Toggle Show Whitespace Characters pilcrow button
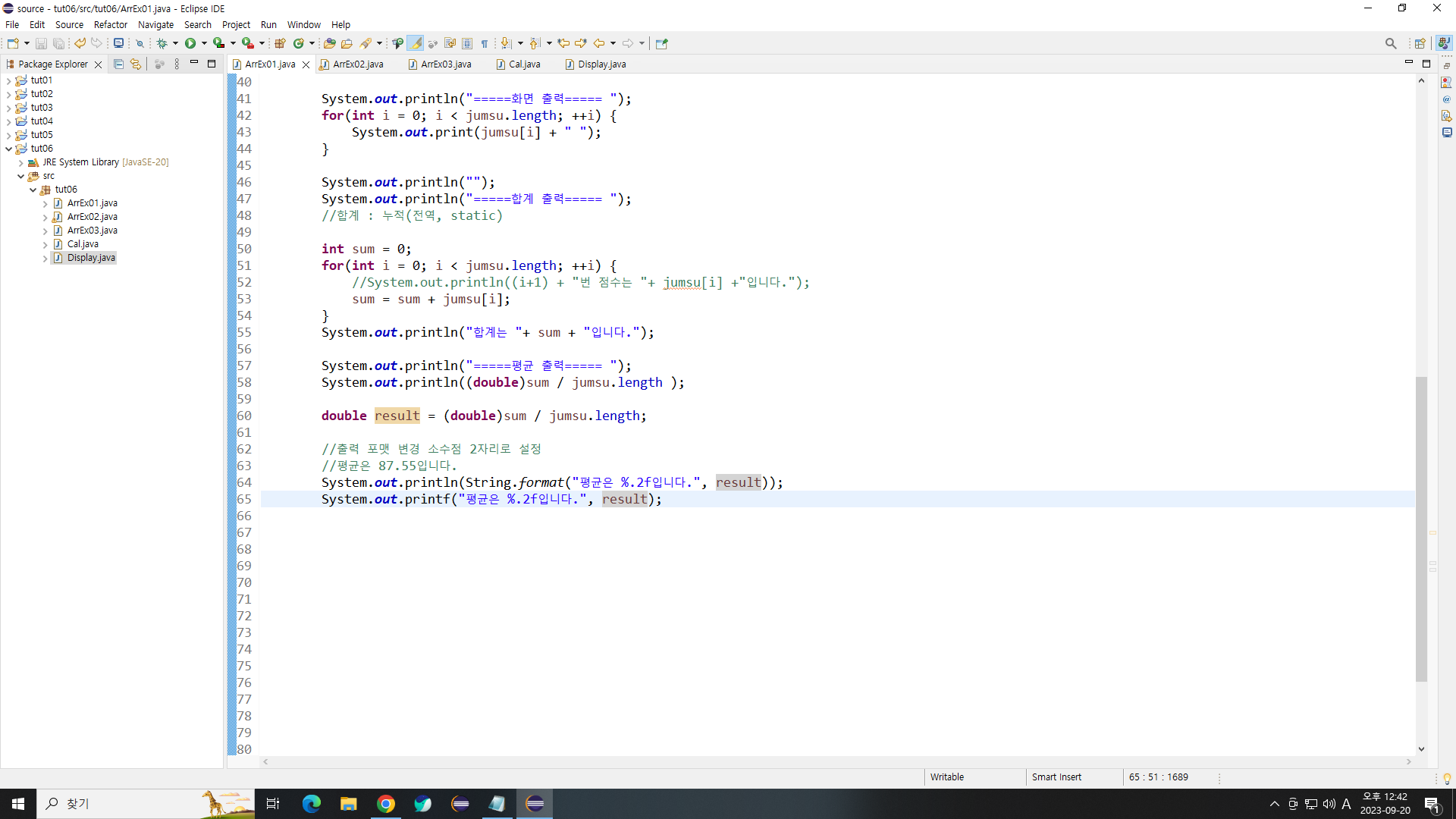 pos(485,43)
